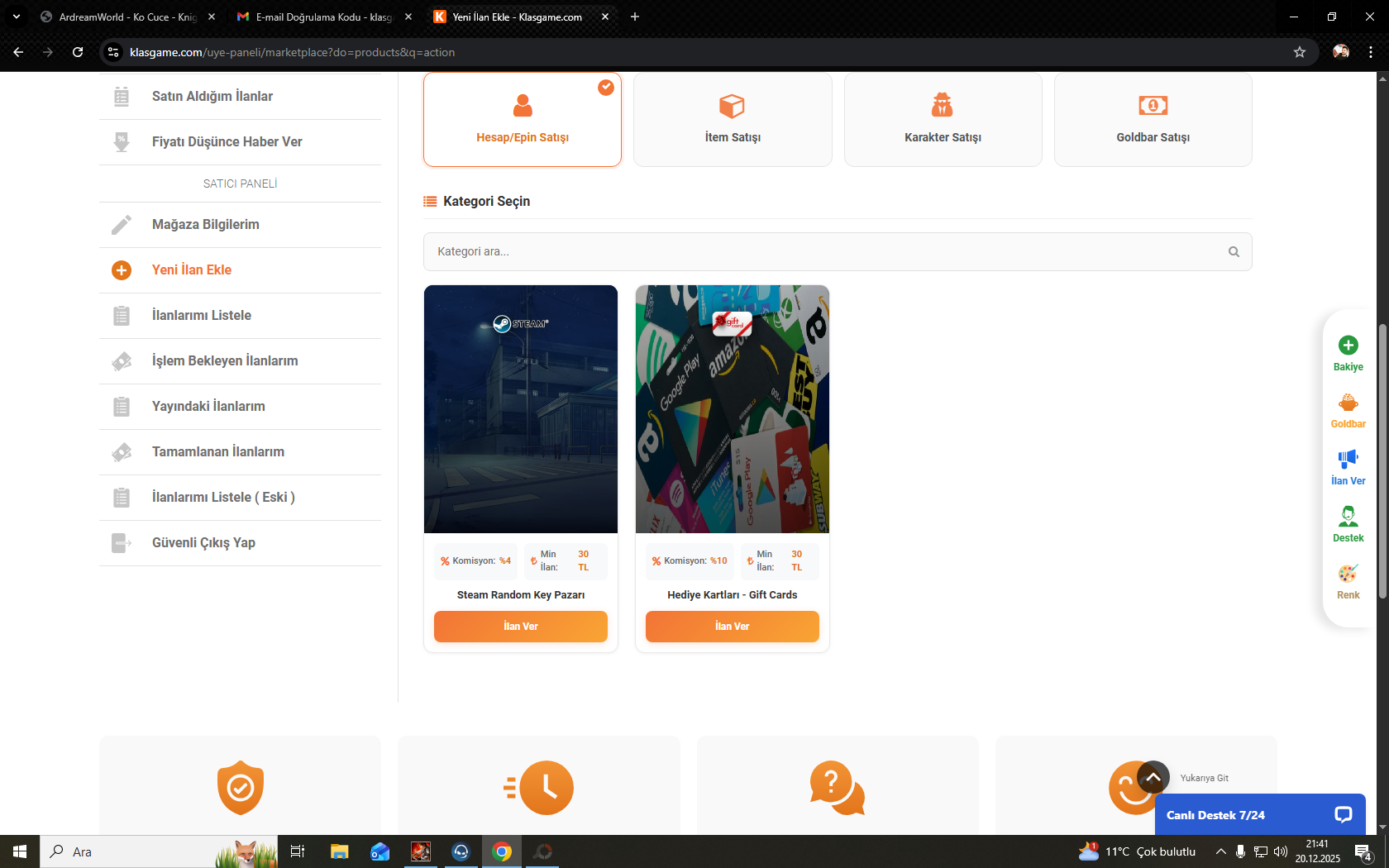The image size is (1389, 868).
Task: Open Outlook mail app from taskbar
Action: pos(379,851)
